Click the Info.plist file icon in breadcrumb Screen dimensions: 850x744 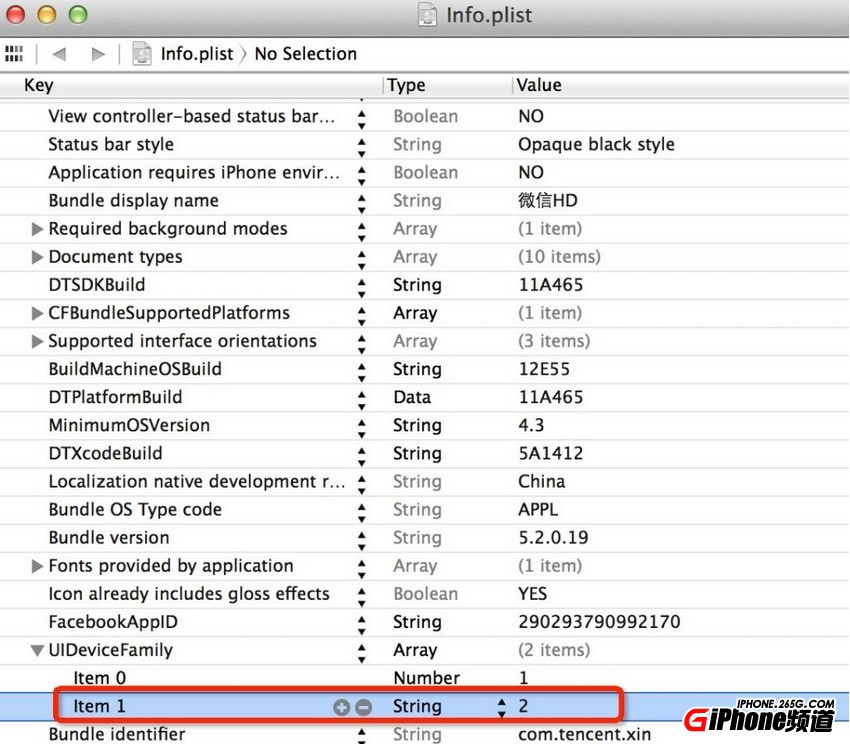coord(143,54)
